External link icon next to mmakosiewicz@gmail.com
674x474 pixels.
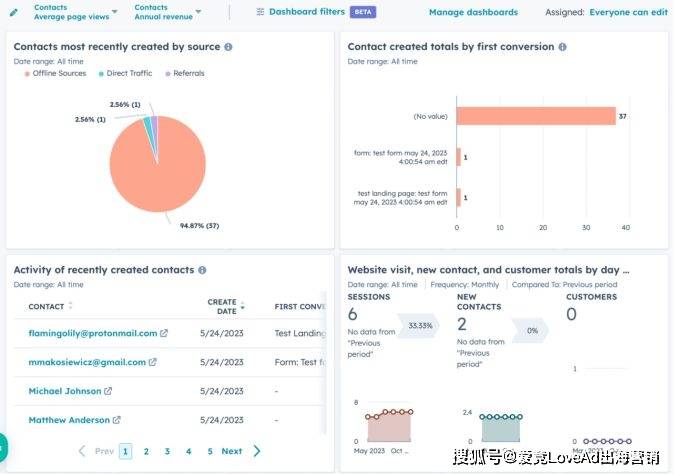coord(153,362)
